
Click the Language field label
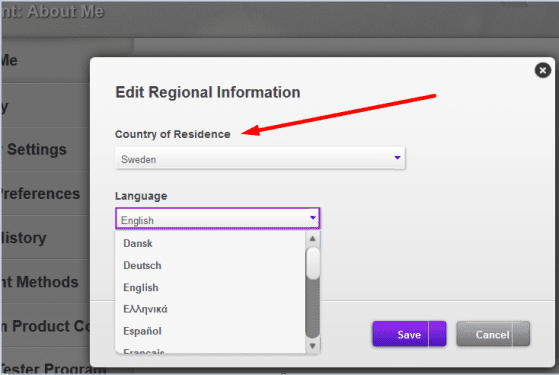pyautogui.click(x=141, y=196)
